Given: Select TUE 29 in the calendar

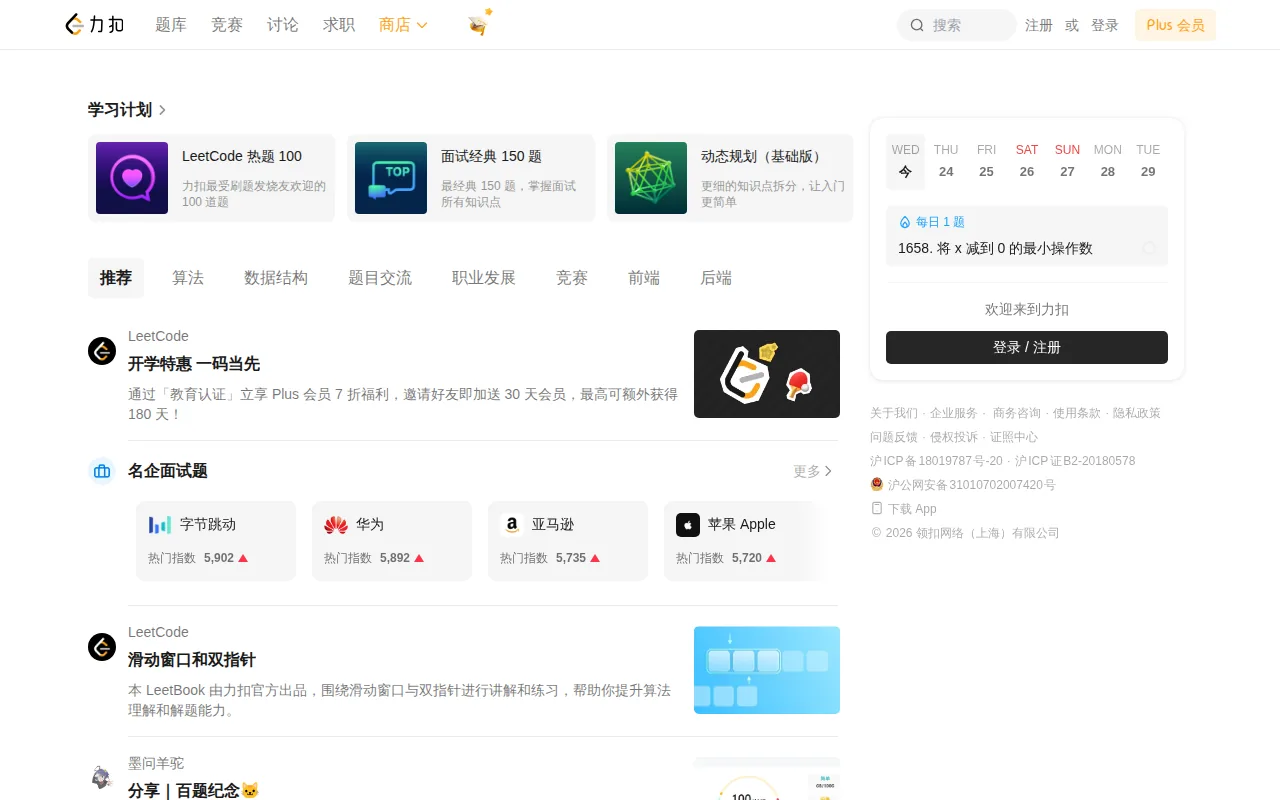Looking at the screenshot, I should (x=1148, y=161).
